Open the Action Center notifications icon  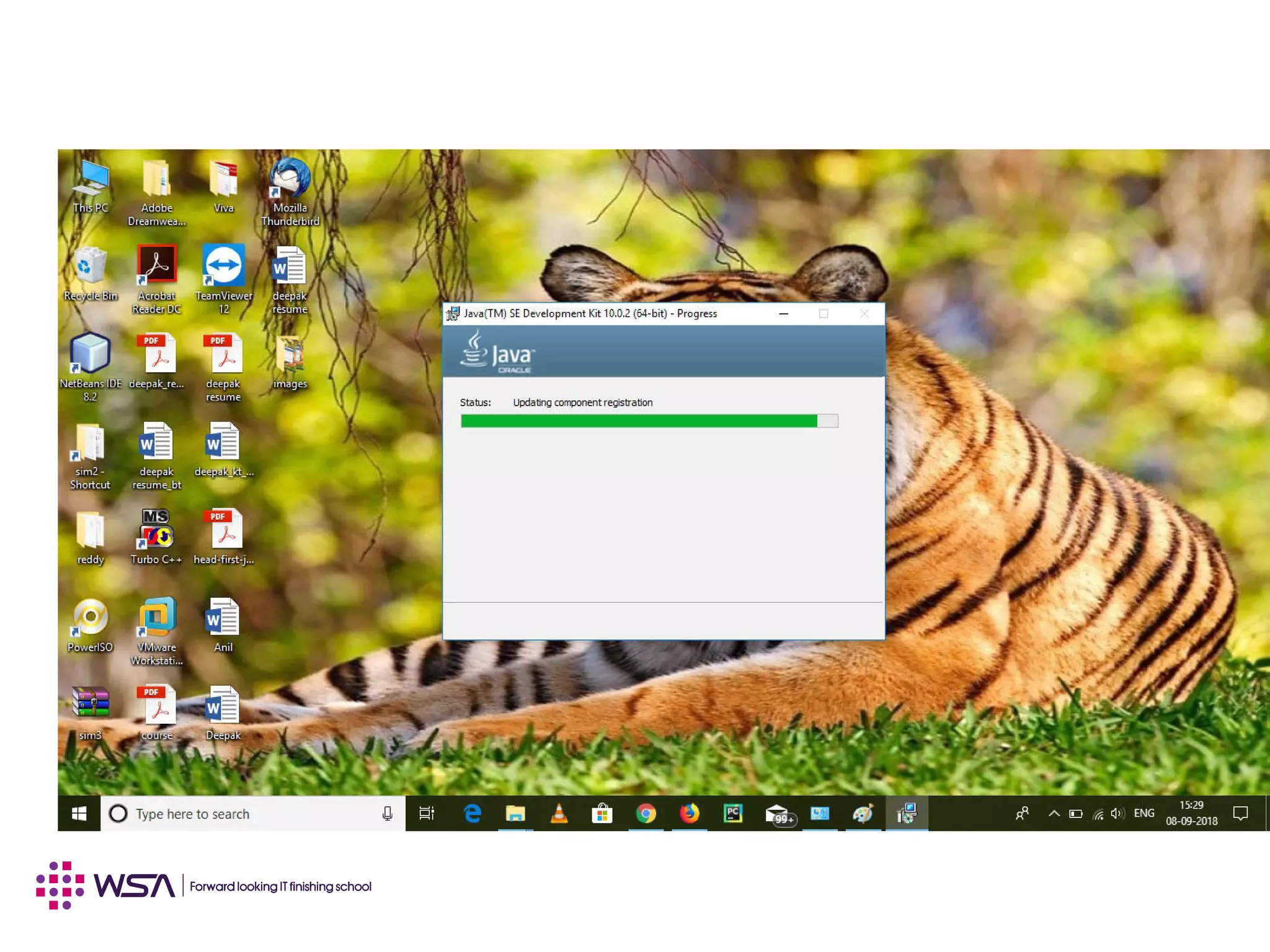pos(1240,813)
